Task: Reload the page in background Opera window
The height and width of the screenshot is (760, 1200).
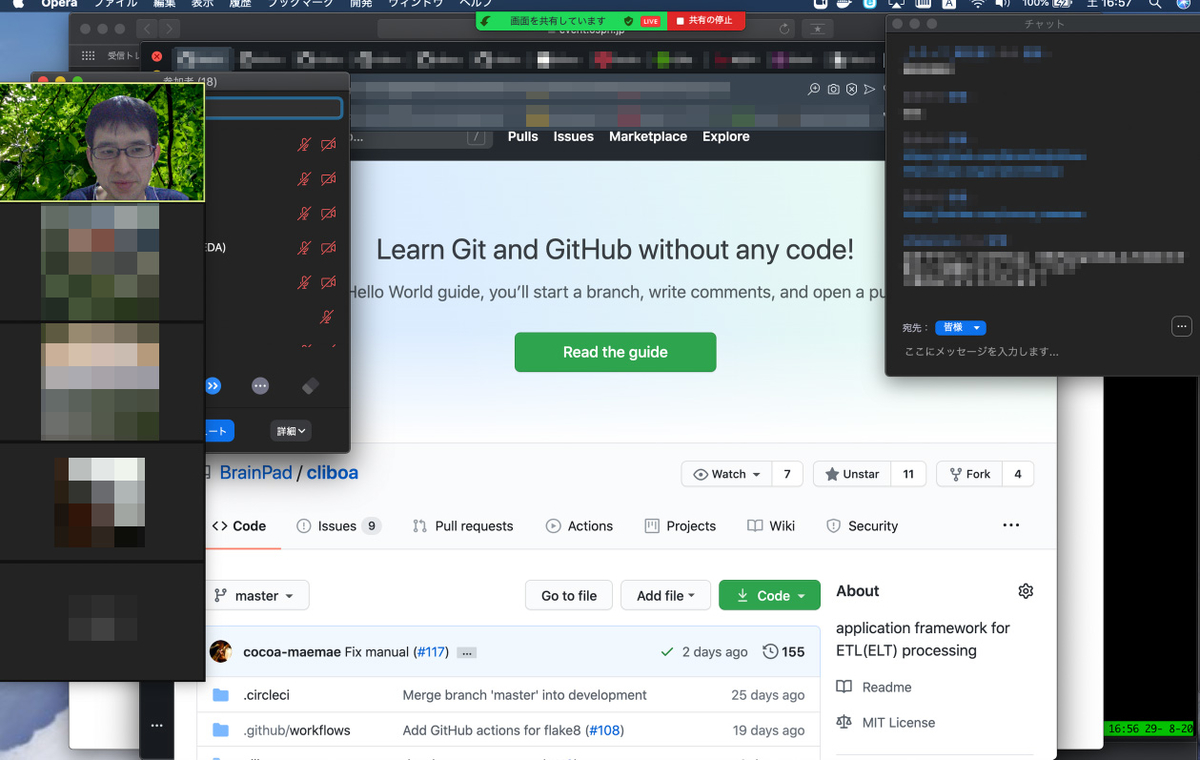Action: point(783,29)
